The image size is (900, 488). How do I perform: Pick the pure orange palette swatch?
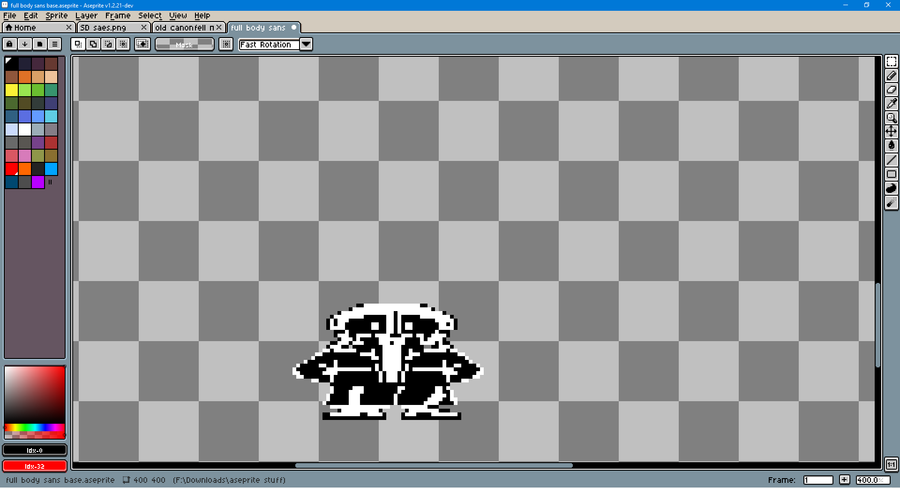click(25, 169)
